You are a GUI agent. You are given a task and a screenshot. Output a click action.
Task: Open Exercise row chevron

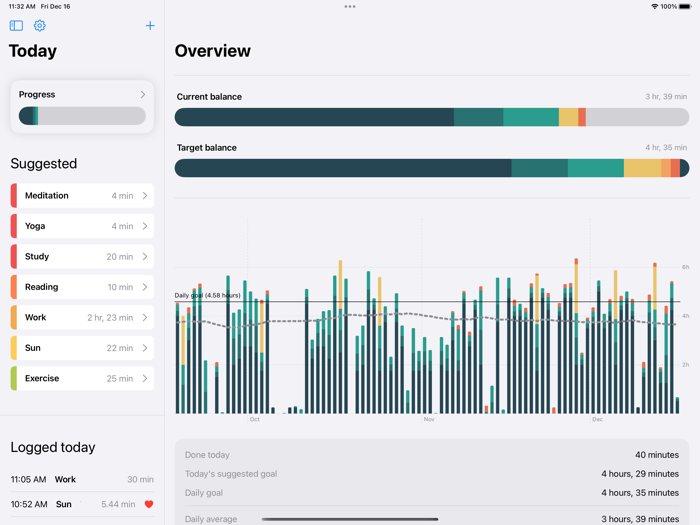145,378
